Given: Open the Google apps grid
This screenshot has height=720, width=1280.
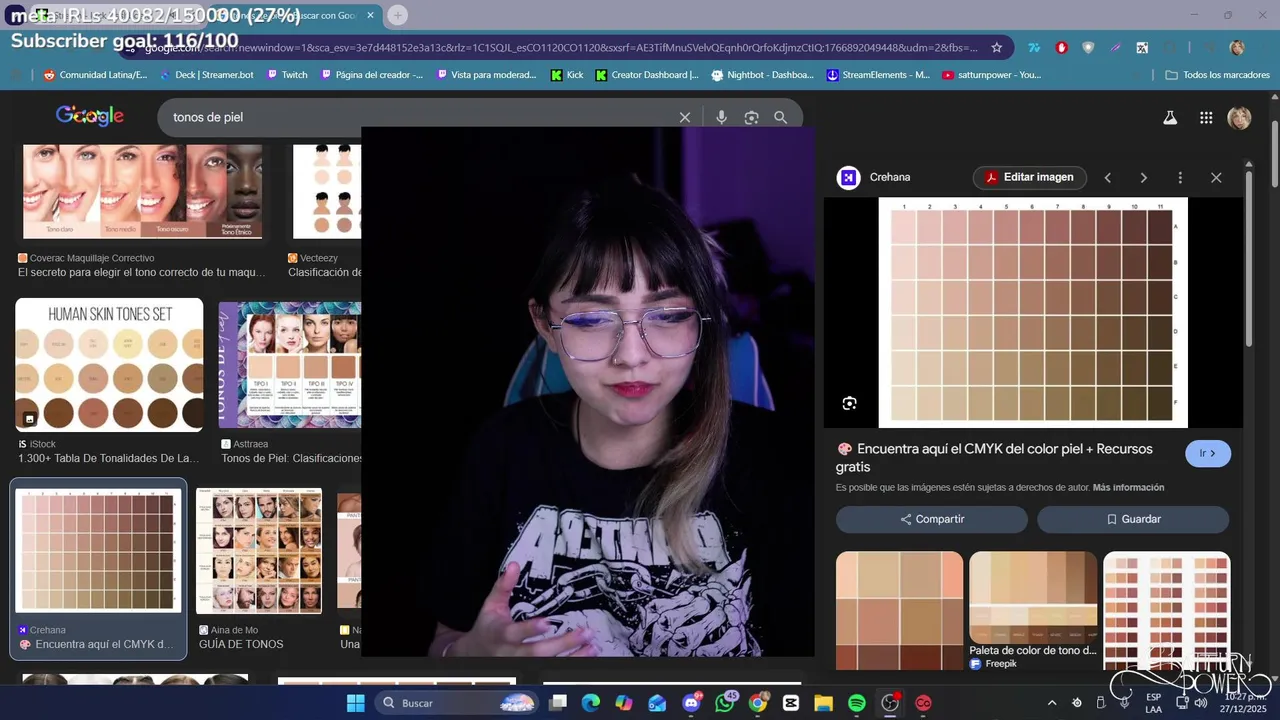Looking at the screenshot, I should click(x=1206, y=118).
